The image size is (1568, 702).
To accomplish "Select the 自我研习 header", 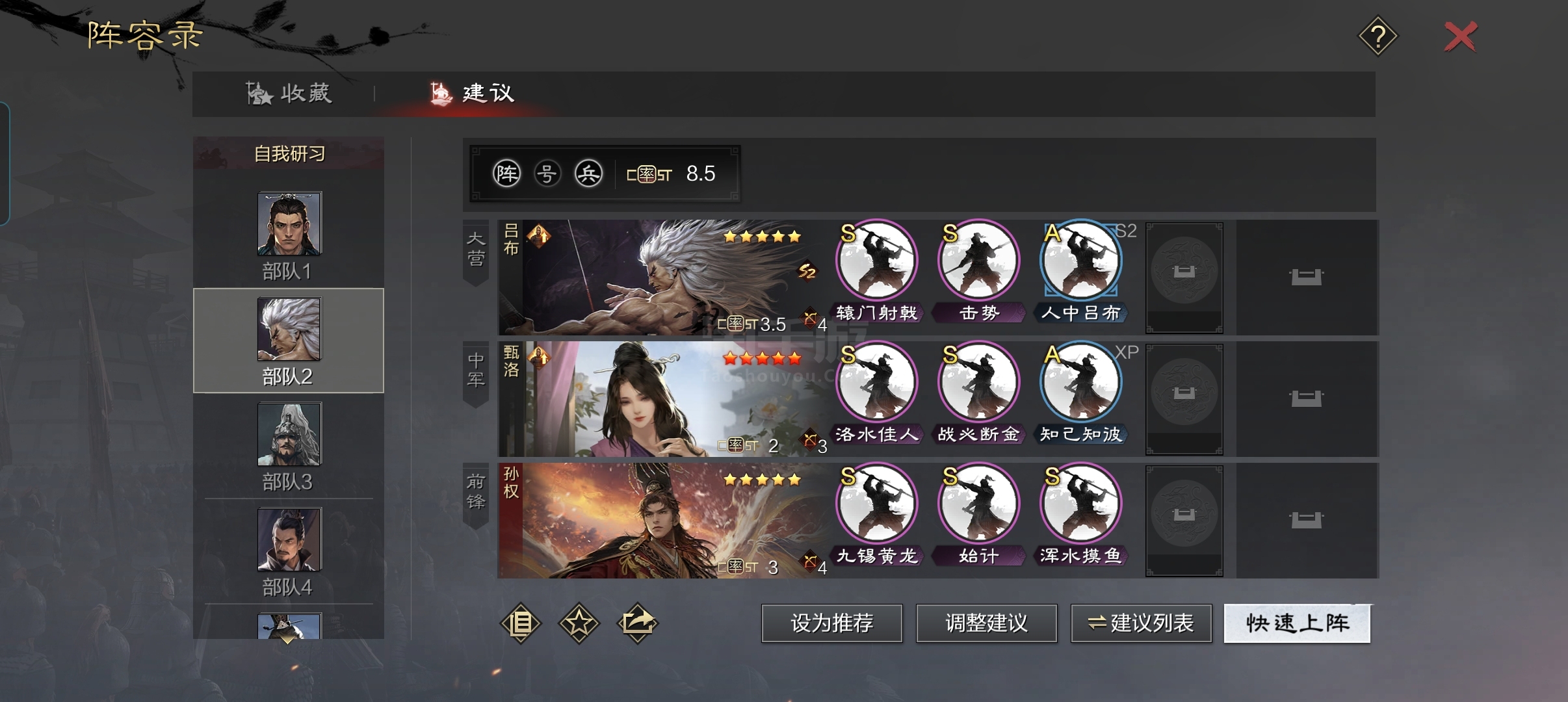I will tap(289, 154).
